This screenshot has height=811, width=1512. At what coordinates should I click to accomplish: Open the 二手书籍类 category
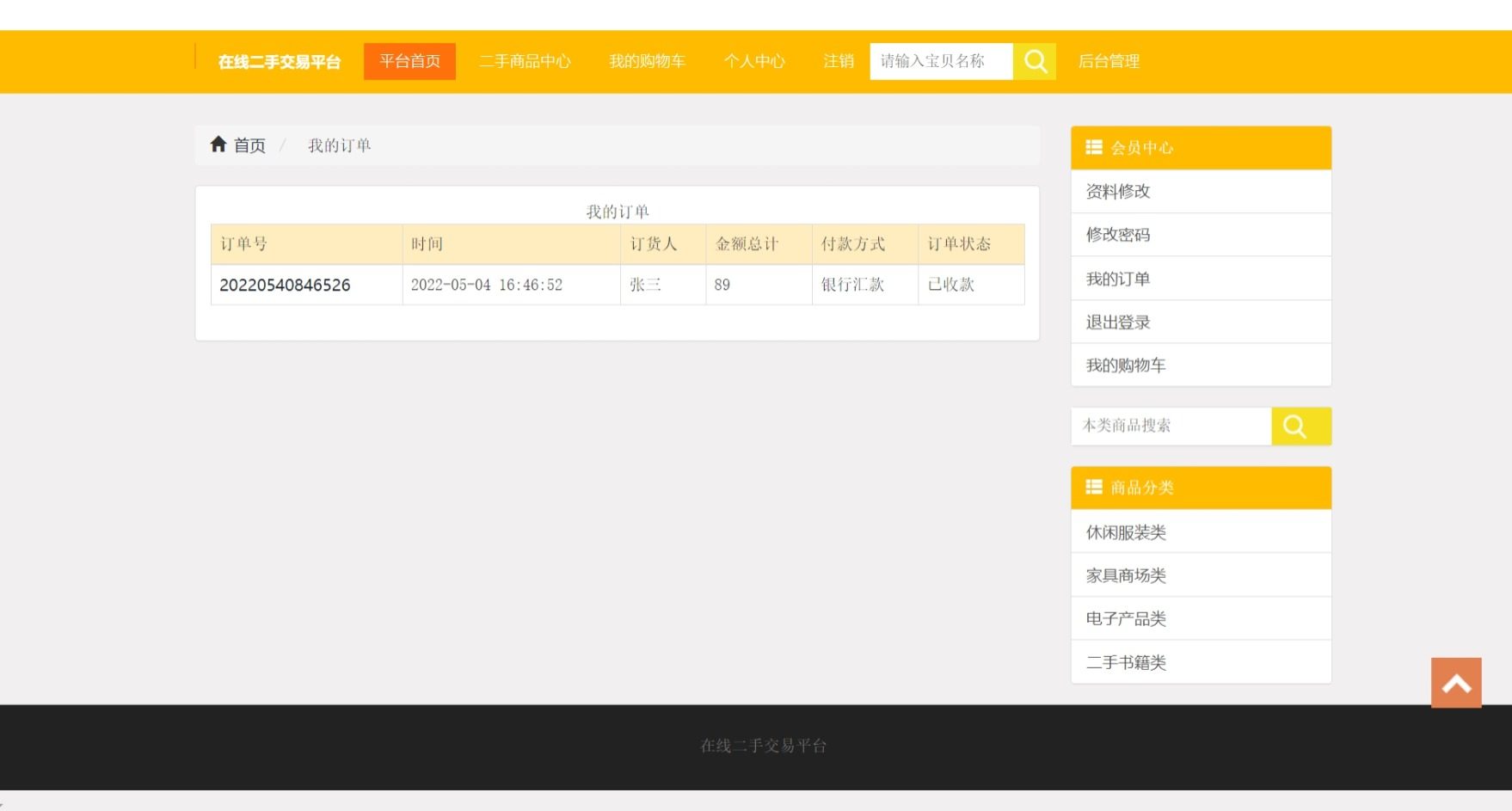(x=1125, y=662)
